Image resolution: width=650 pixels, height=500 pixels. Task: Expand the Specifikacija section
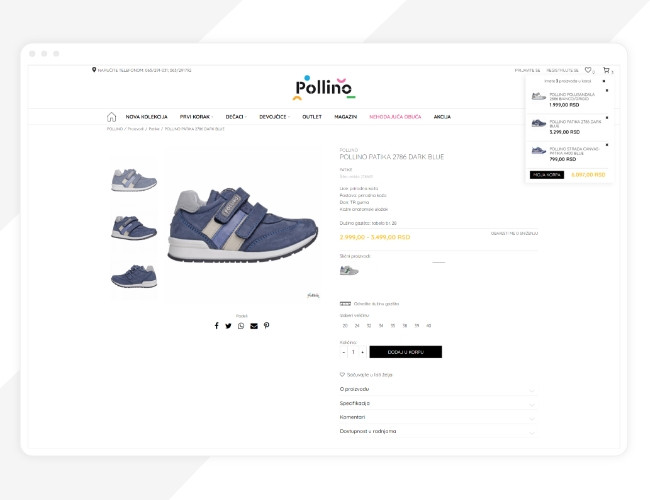438,403
